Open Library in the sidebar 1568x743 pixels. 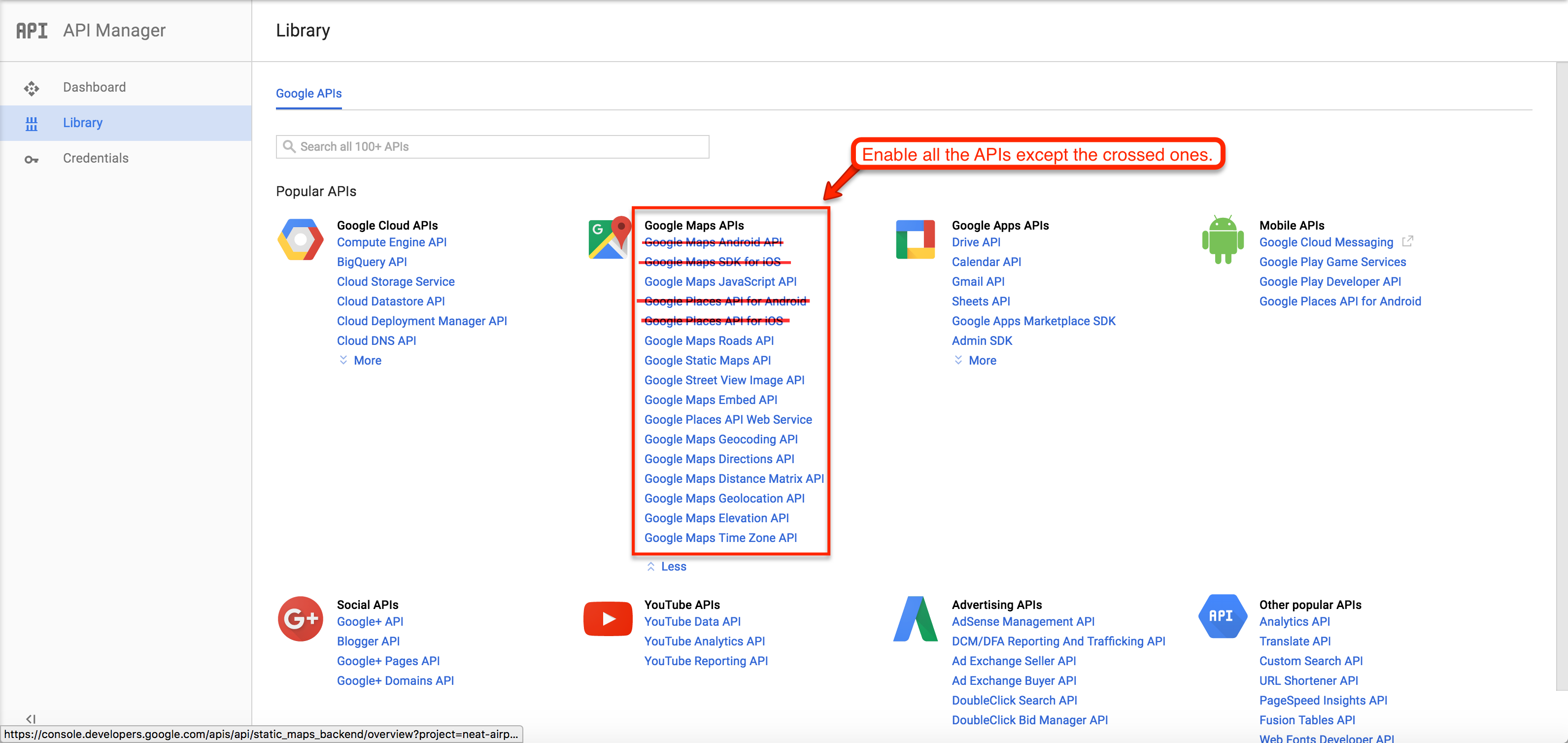coord(125,123)
